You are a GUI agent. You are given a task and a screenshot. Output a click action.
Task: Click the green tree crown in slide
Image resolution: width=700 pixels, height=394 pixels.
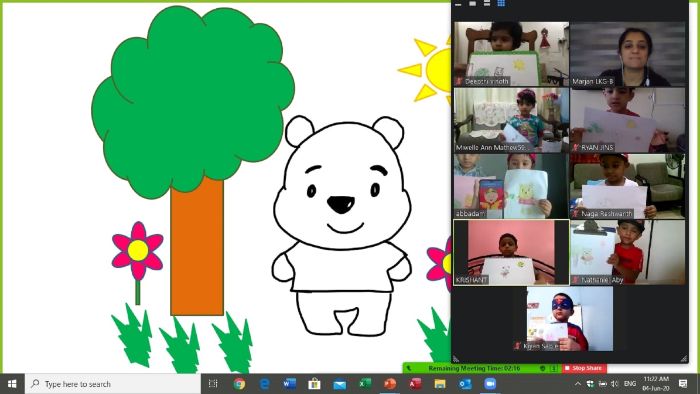coord(193,102)
